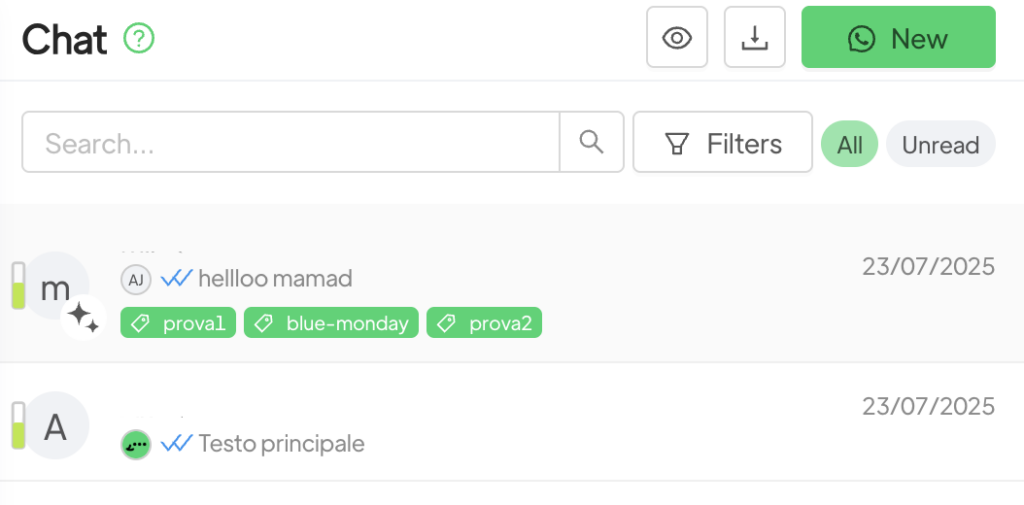Click the battery level indicator beside avatar m
This screenshot has height=505, width=1024.
tap(18, 285)
